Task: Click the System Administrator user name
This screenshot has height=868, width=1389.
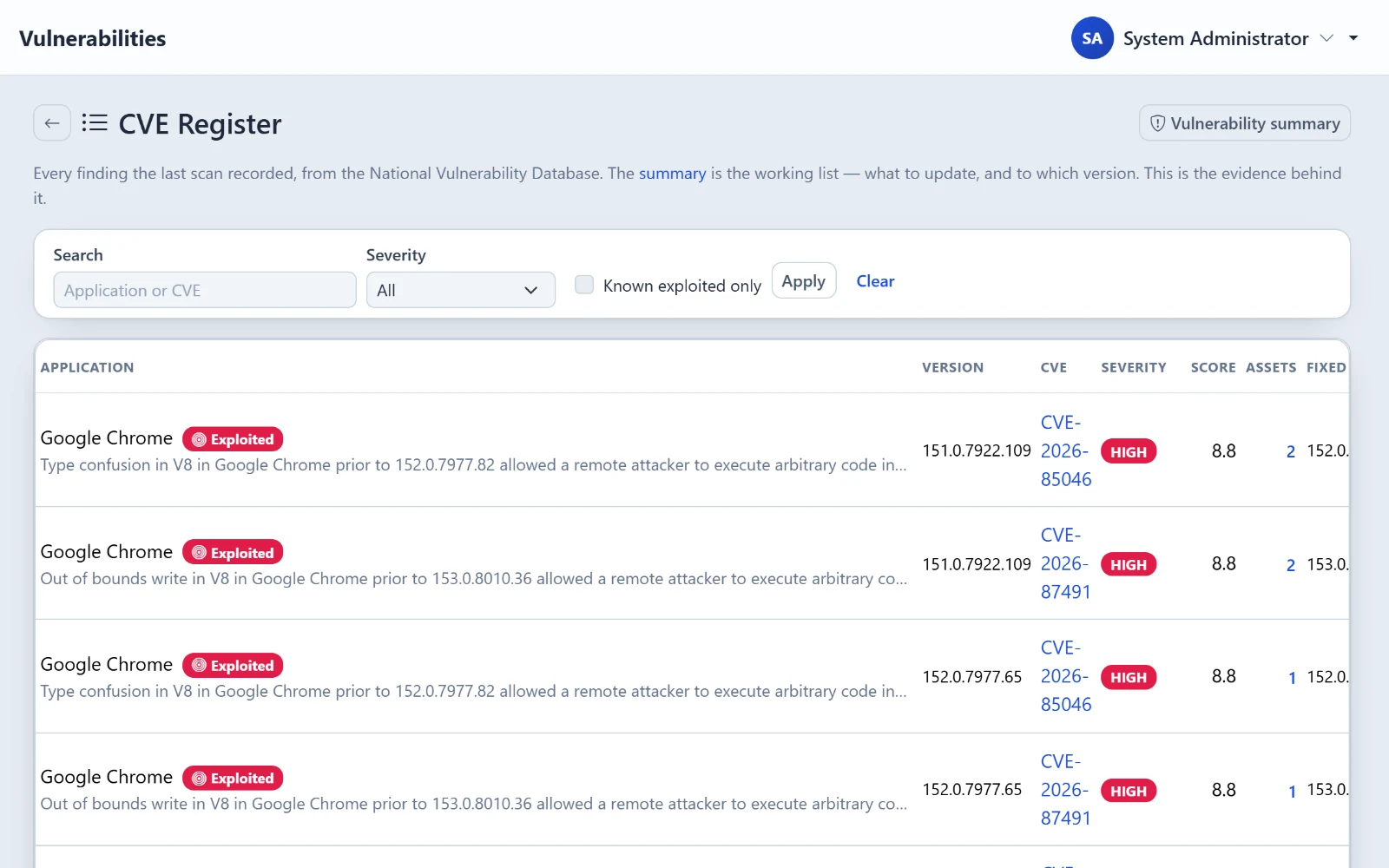Action: click(1215, 38)
